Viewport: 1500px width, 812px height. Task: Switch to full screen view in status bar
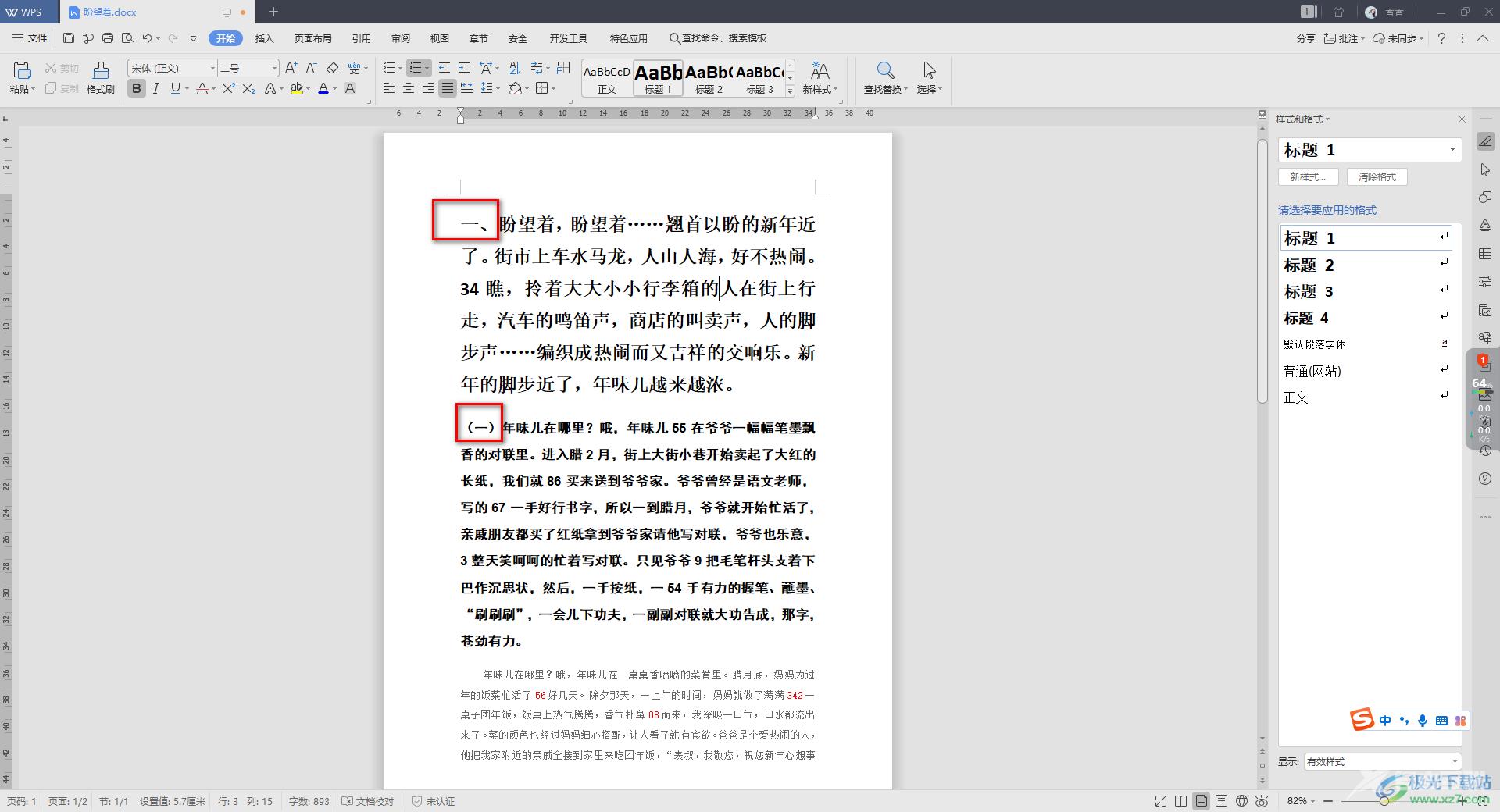coord(1161,801)
